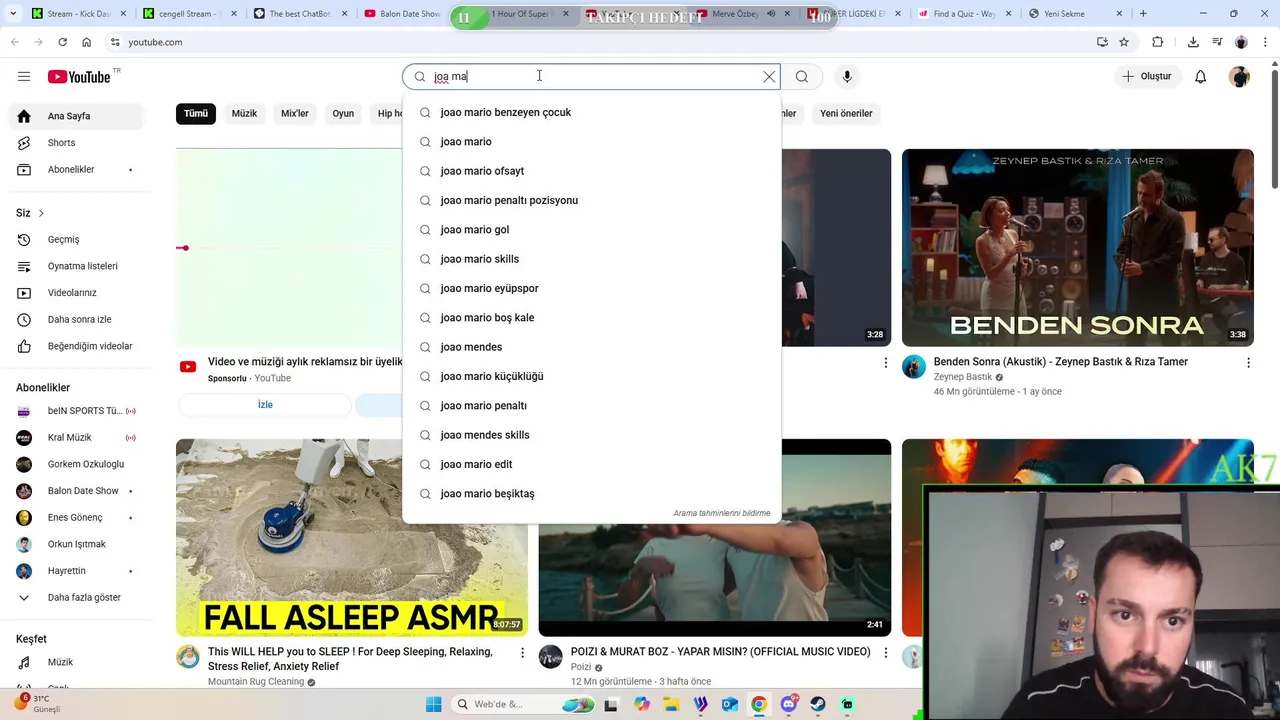This screenshot has height=720, width=1280.
Task: Pick the 'joao mario boş kale' suggestion
Action: [x=591, y=318]
